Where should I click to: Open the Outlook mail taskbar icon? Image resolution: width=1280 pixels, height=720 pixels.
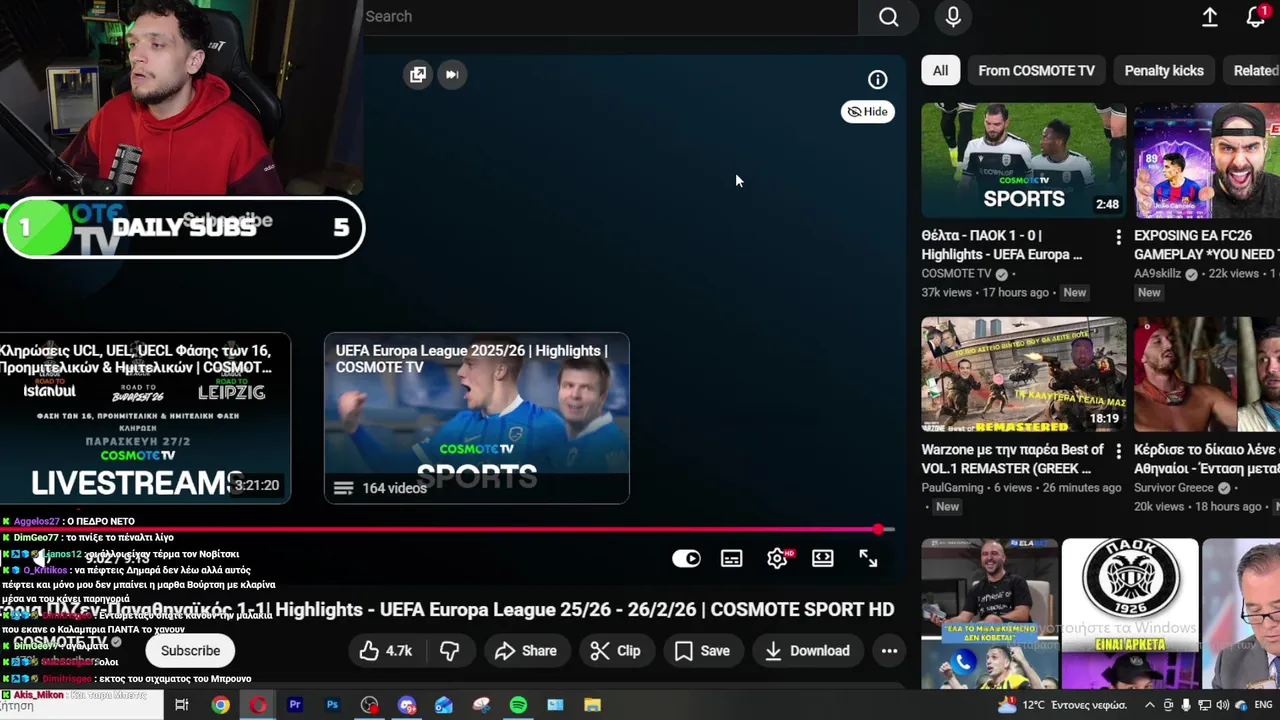444,705
